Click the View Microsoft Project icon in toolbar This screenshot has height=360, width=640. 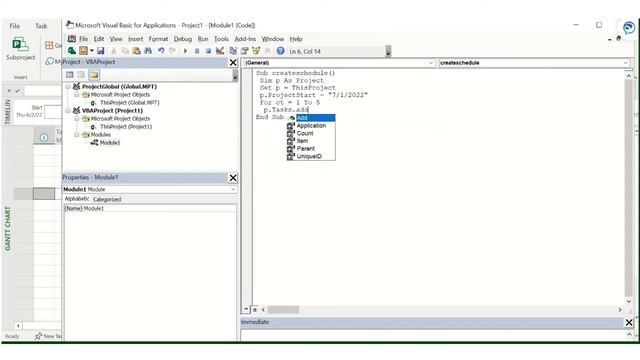coord(72,51)
